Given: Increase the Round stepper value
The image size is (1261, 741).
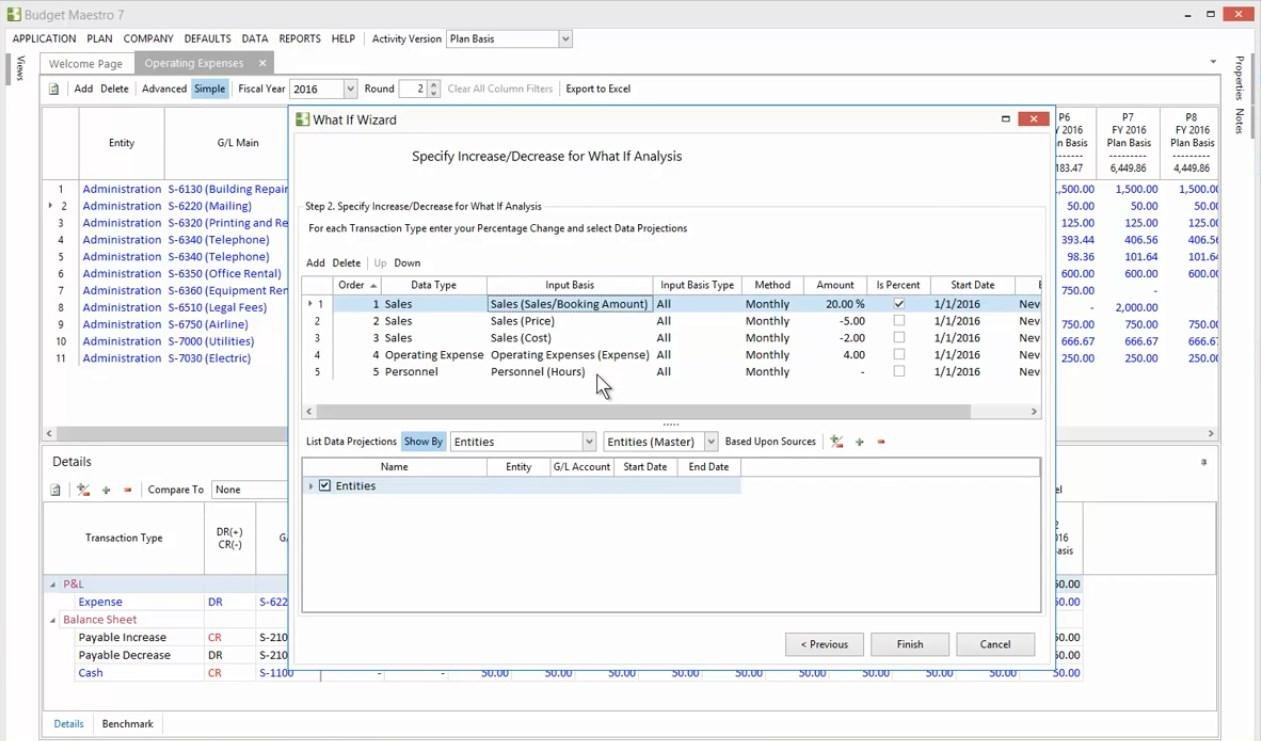Looking at the screenshot, I should click(433, 85).
